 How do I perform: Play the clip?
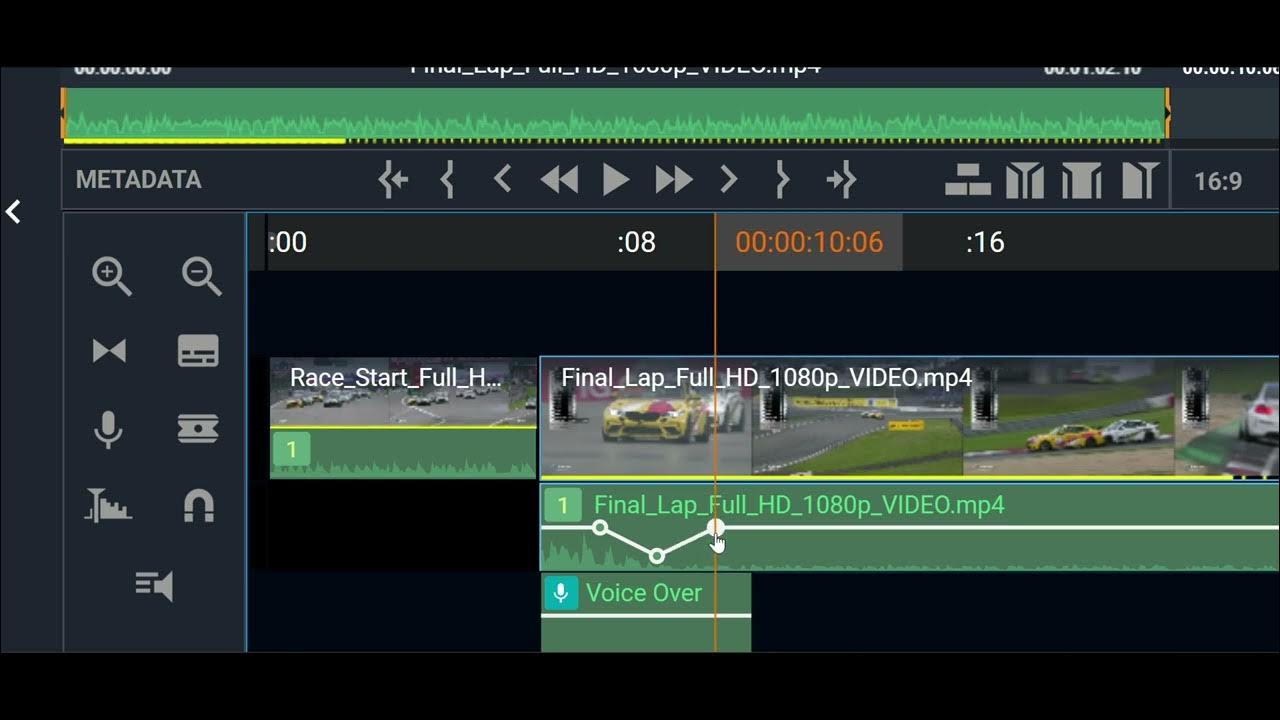[x=616, y=180]
